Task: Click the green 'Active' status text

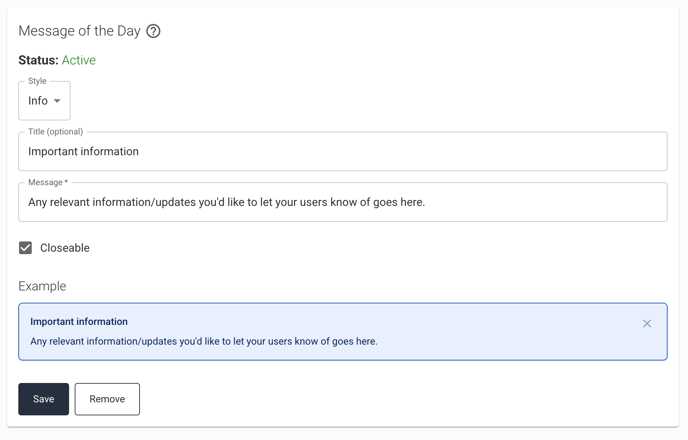Action: coord(79,60)
